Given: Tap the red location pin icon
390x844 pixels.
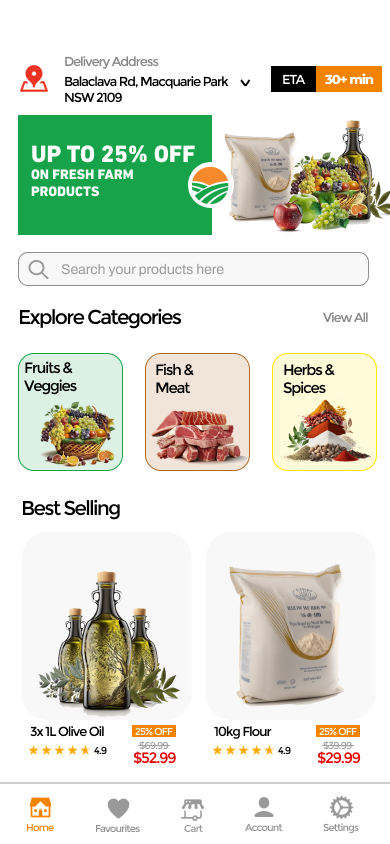Looking at the screenshot, I should click(34, 79).
